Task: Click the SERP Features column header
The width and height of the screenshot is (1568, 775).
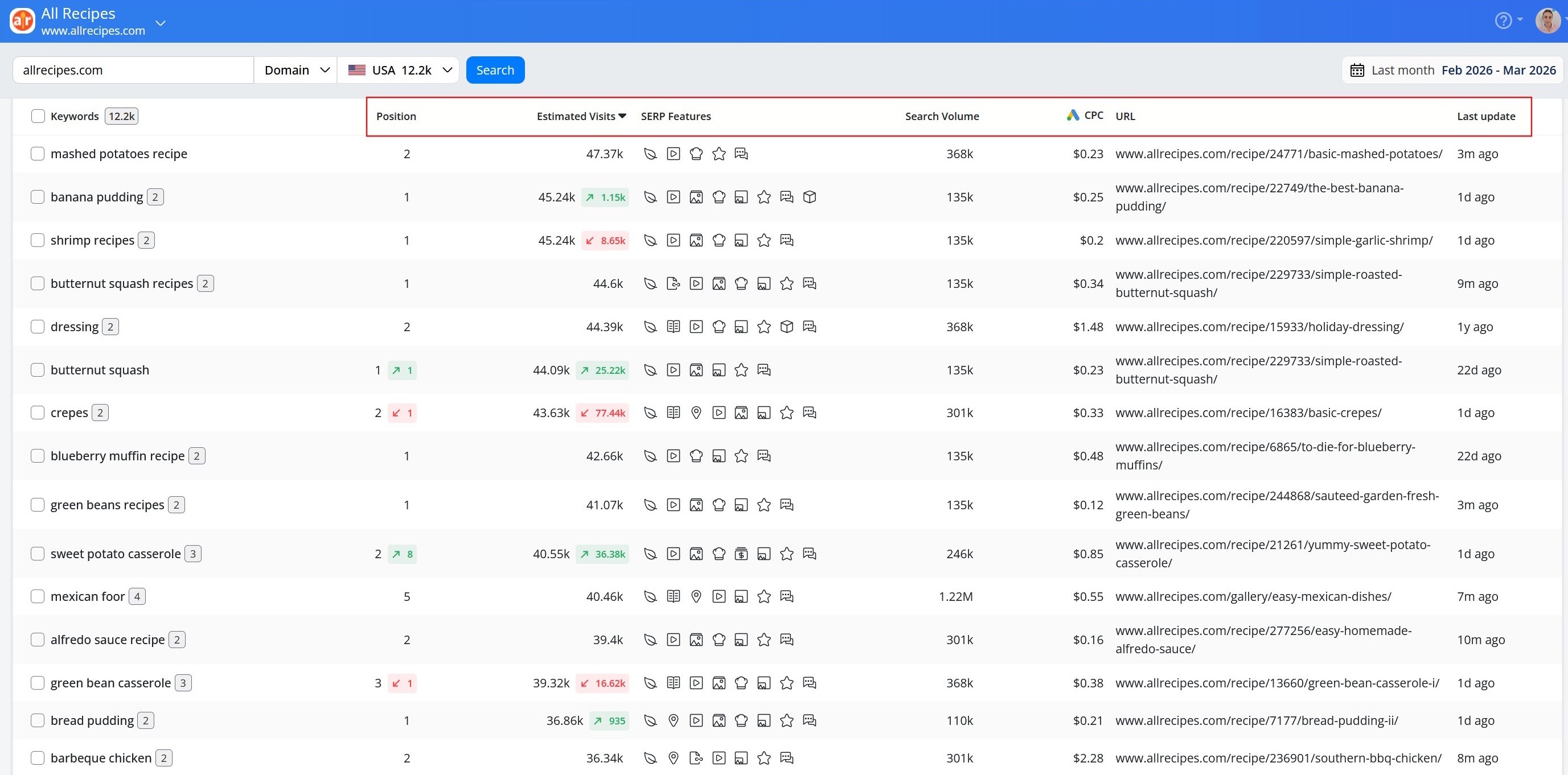Action: [676, 116]
